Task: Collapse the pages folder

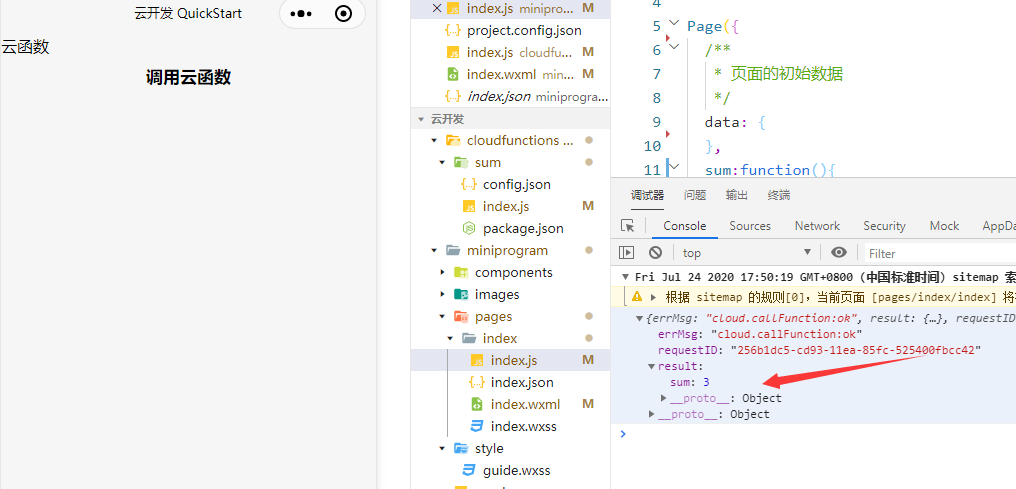Action: 442,316
